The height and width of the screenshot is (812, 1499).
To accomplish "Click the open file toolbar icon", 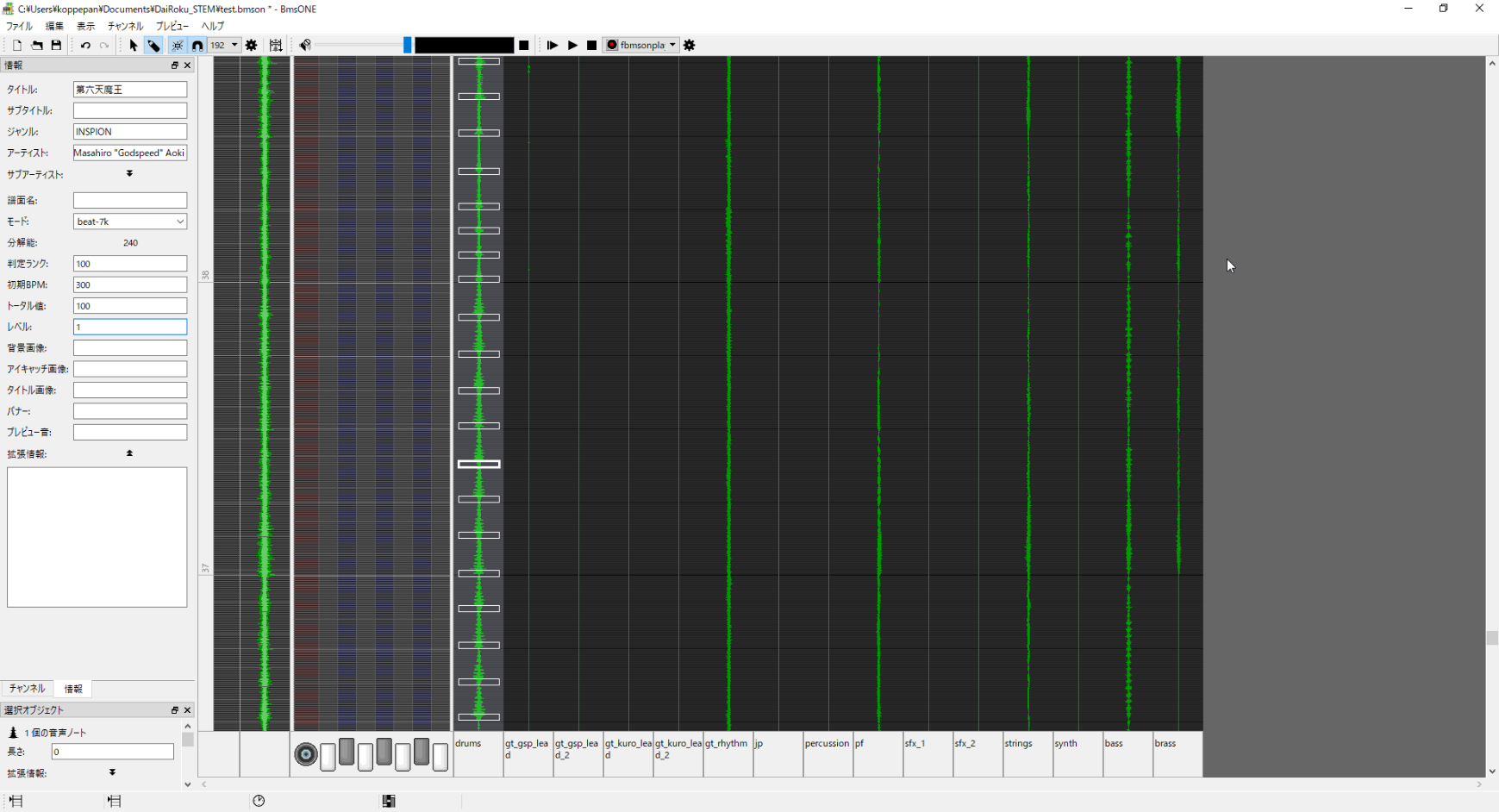I will [x=37, y=45].
